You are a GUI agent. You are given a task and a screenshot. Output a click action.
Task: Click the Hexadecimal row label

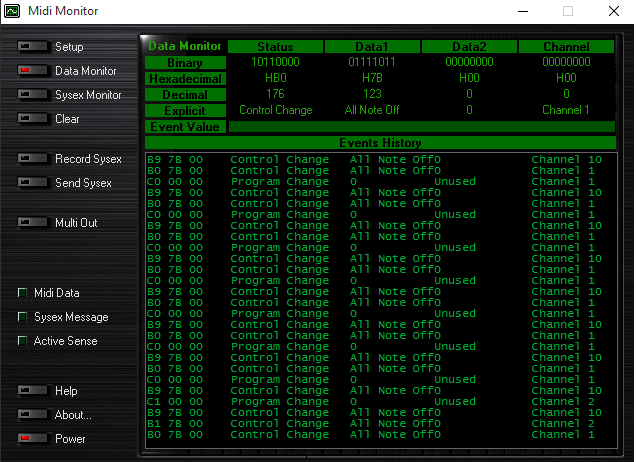185,79
